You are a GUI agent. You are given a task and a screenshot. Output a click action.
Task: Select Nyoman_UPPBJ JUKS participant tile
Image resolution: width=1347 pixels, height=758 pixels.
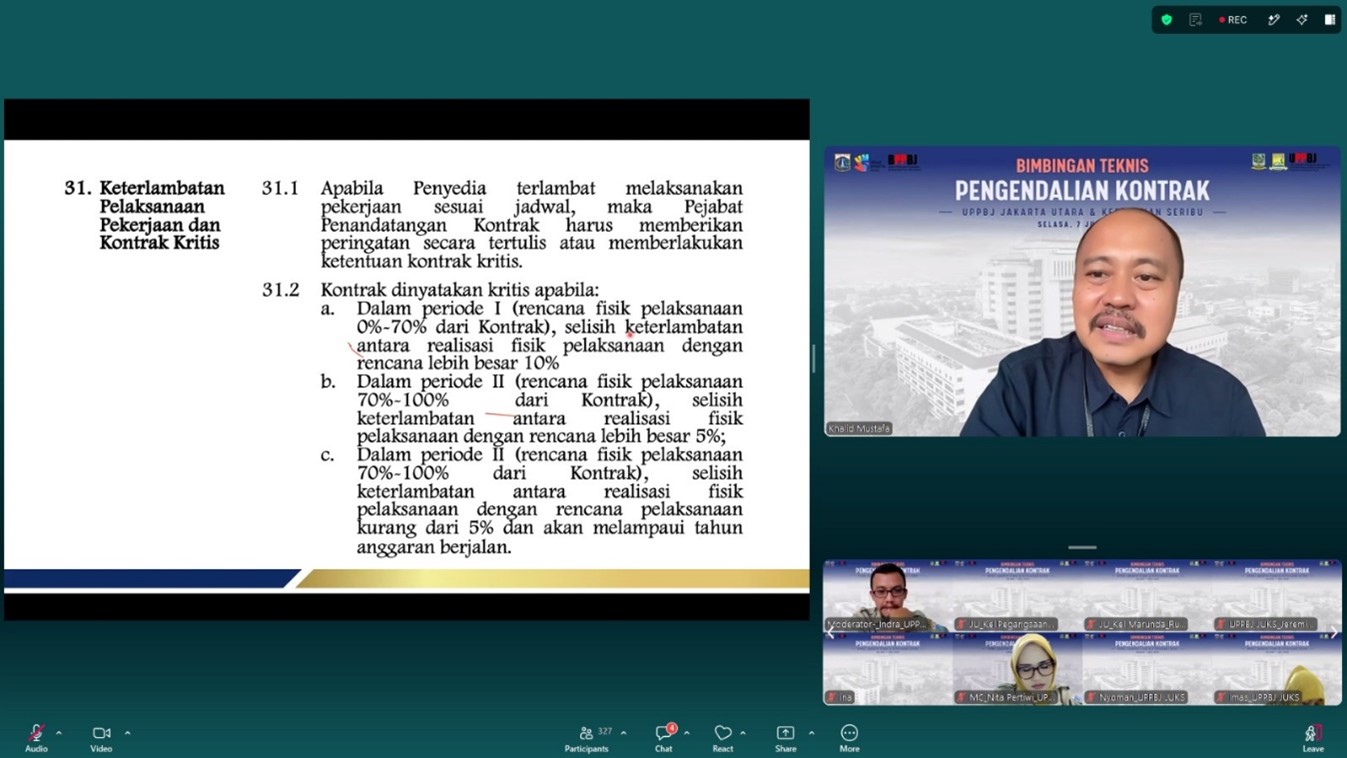click(x=1147, y=669)
